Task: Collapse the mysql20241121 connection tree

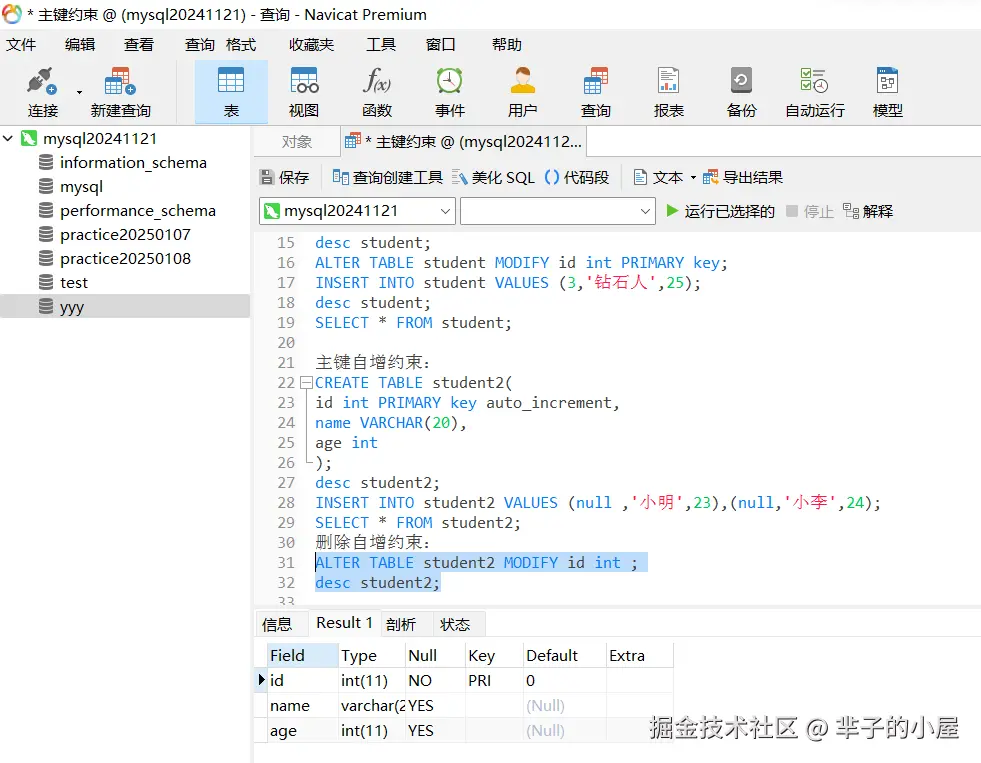Action: (x=8, y=138)
